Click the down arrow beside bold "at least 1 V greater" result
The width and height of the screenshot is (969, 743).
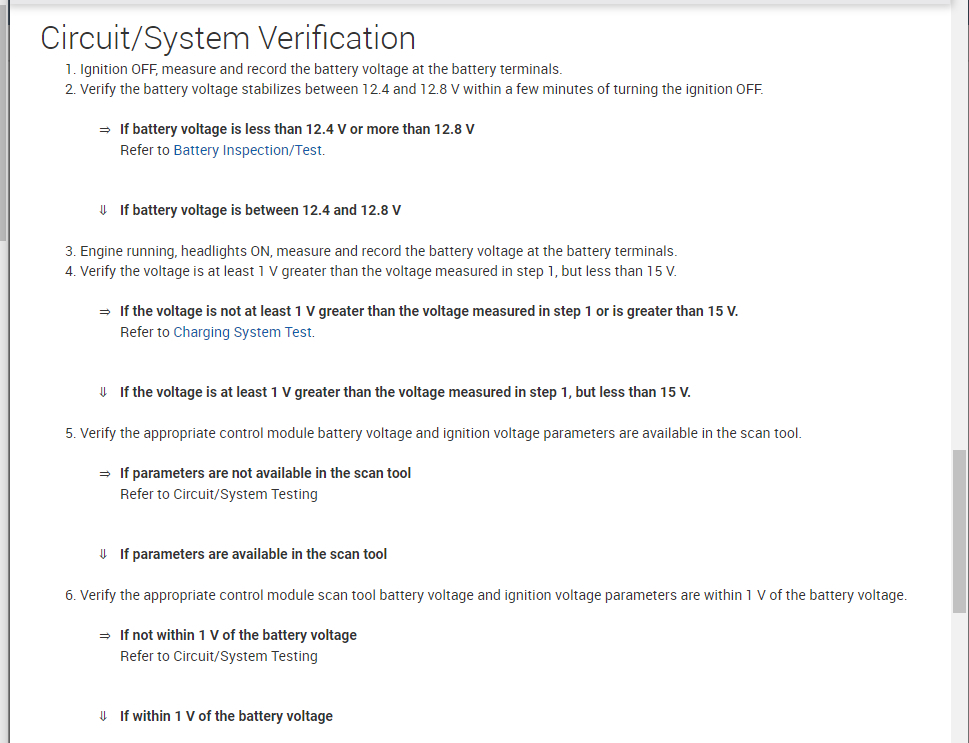click(x=103, y=392)
